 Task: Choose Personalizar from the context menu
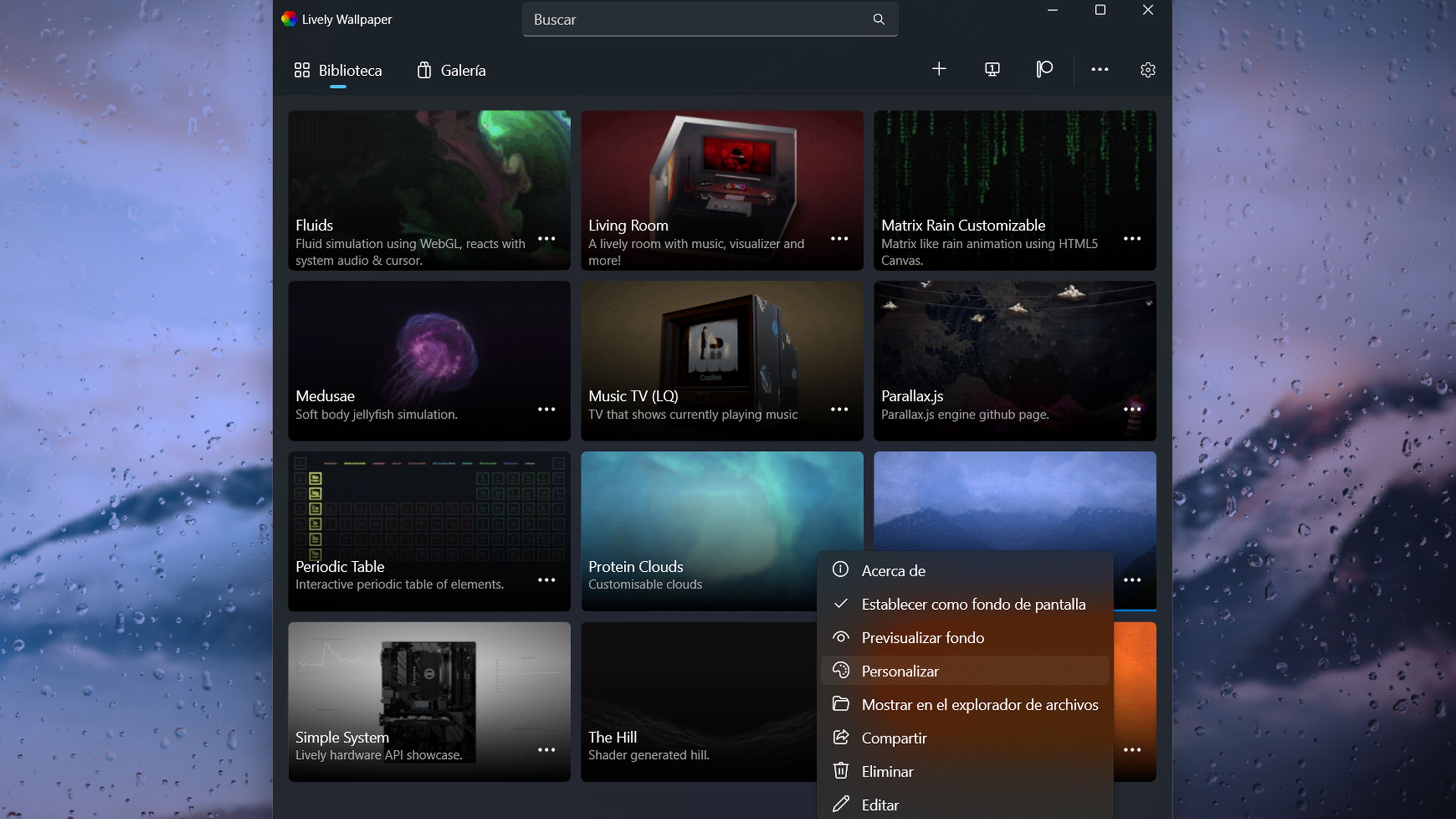click(965, 671)
